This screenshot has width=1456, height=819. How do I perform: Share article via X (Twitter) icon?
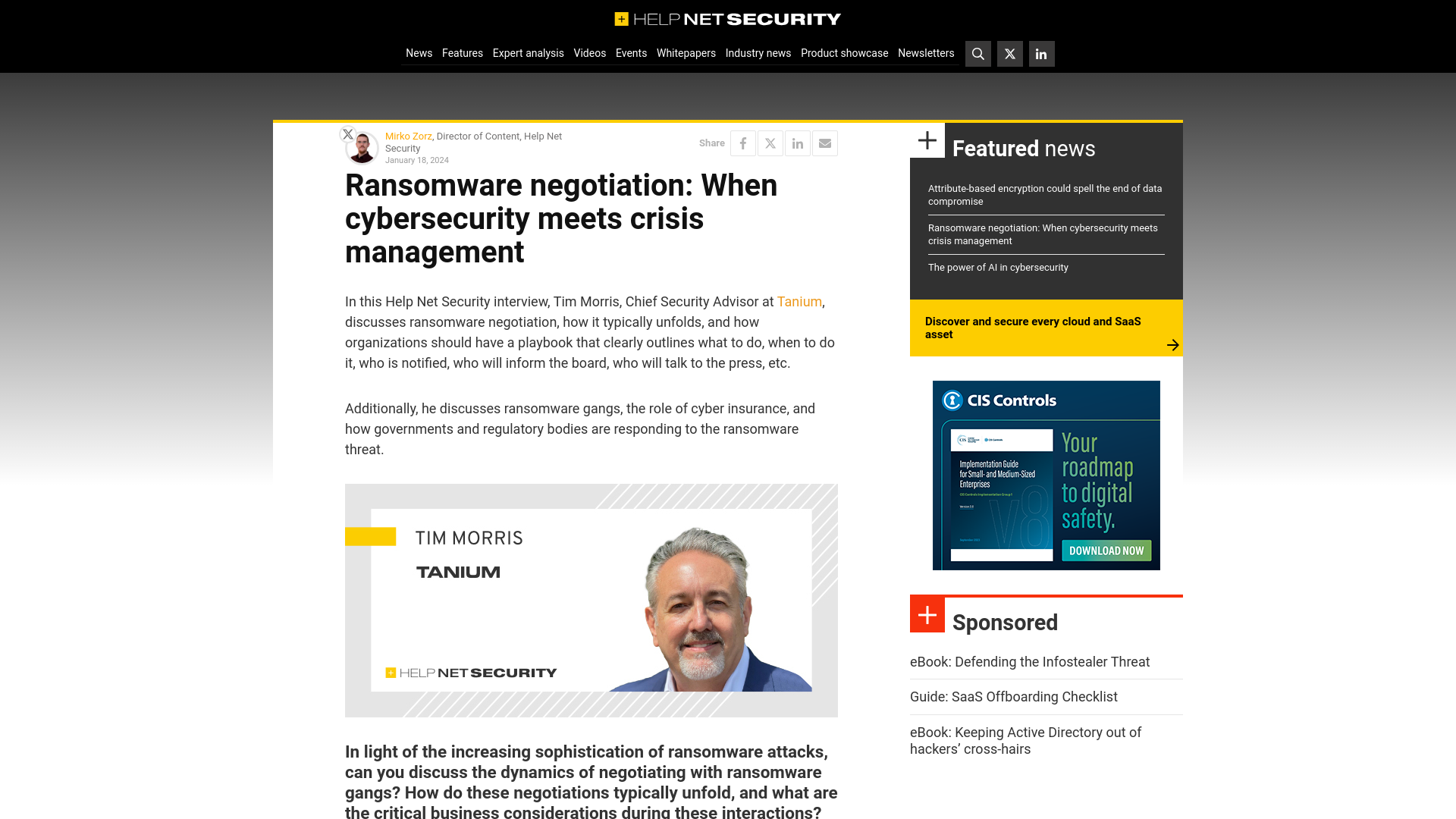770,143
